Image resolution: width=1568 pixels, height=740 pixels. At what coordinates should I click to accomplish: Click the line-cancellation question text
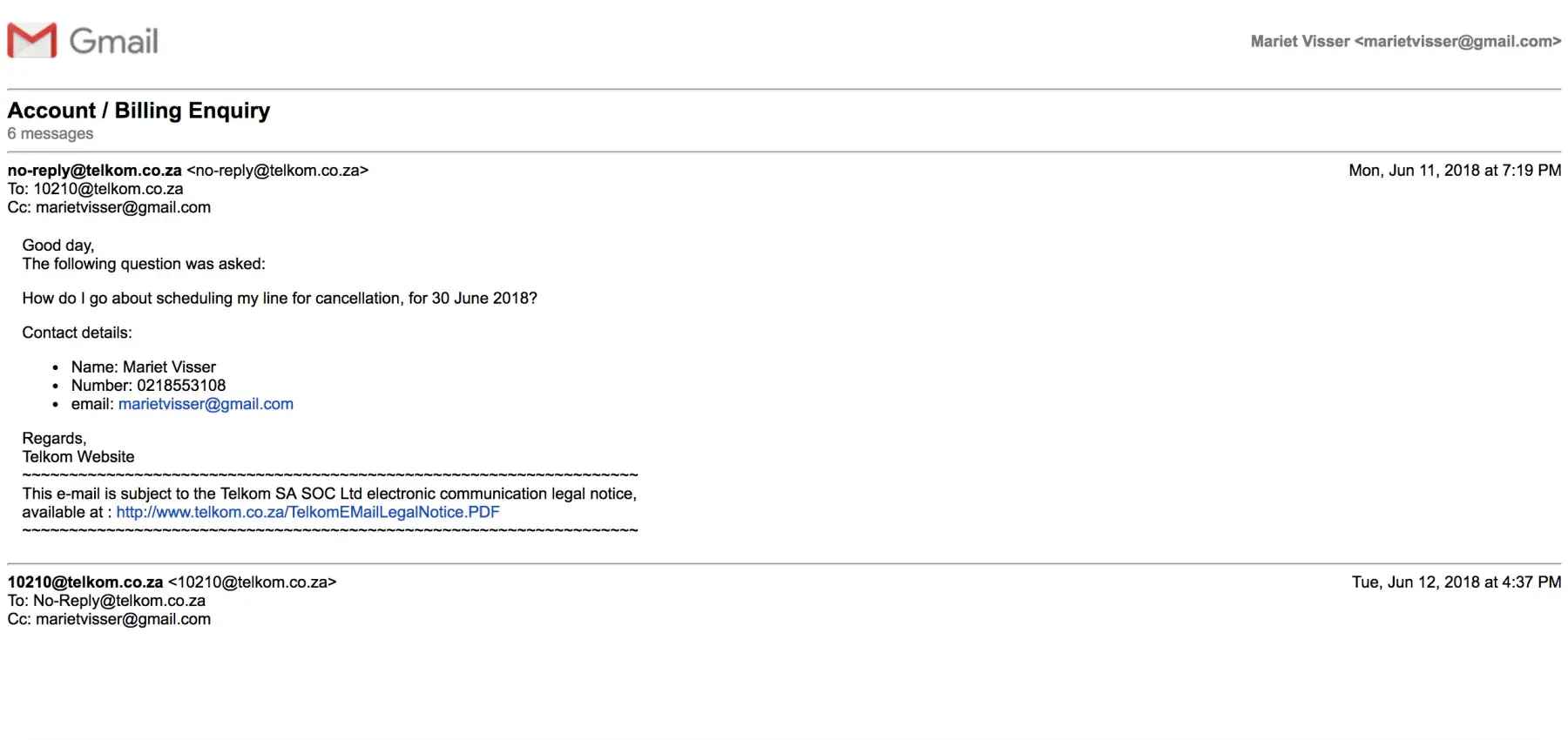(x=279, y=298)
